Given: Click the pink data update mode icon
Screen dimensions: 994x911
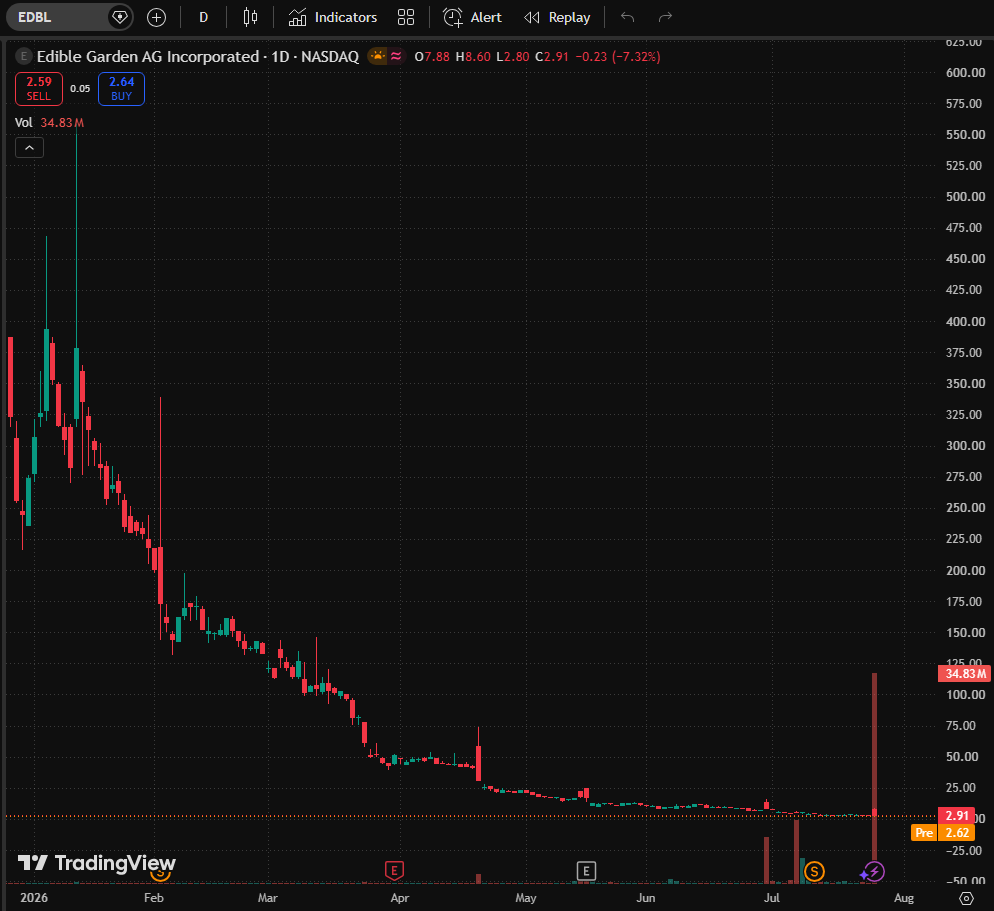Looking at the screenshot, I should pyautogui.click(x=396, y=56).
